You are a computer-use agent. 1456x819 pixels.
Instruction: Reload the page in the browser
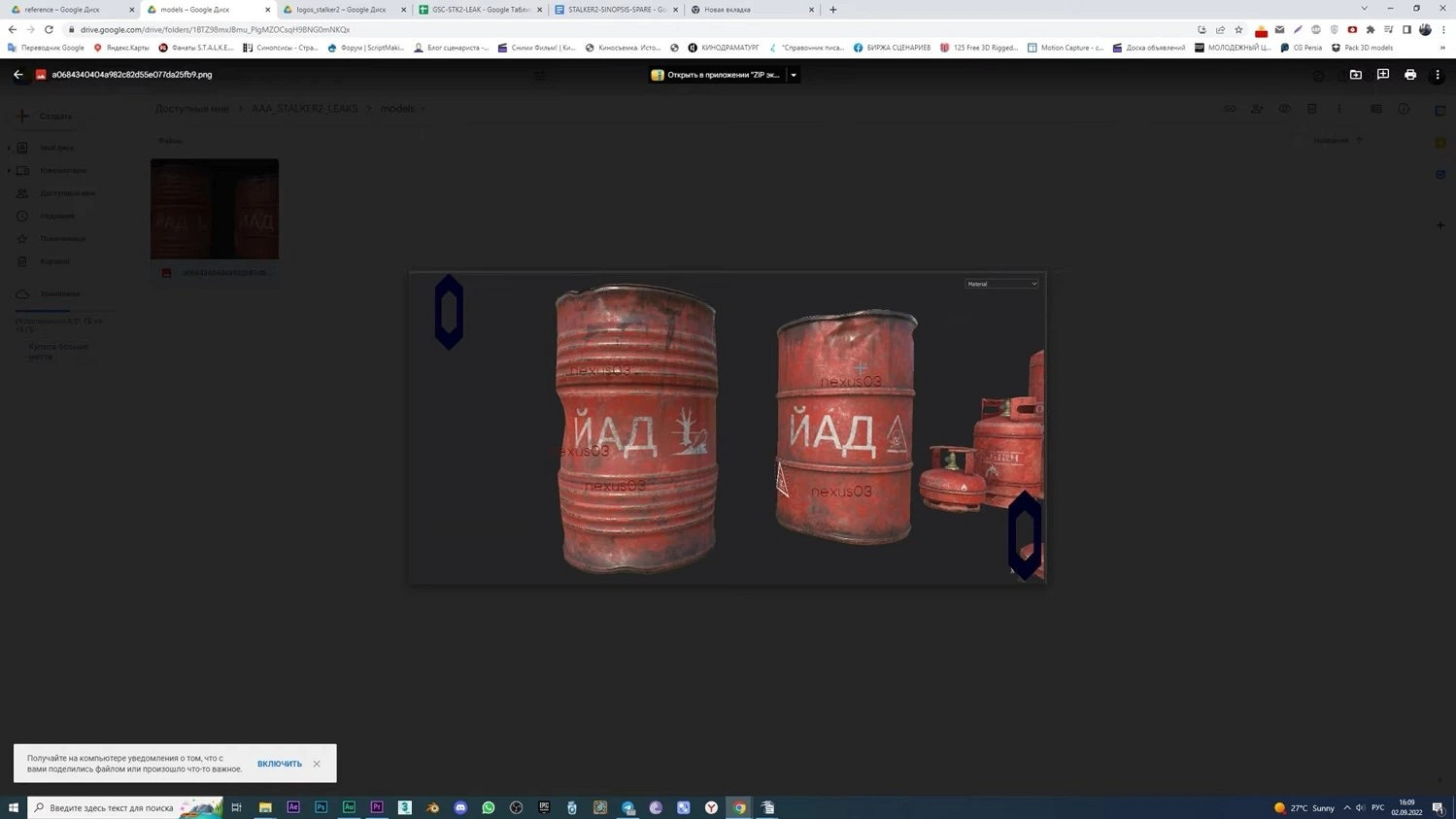tap(49, 30)
